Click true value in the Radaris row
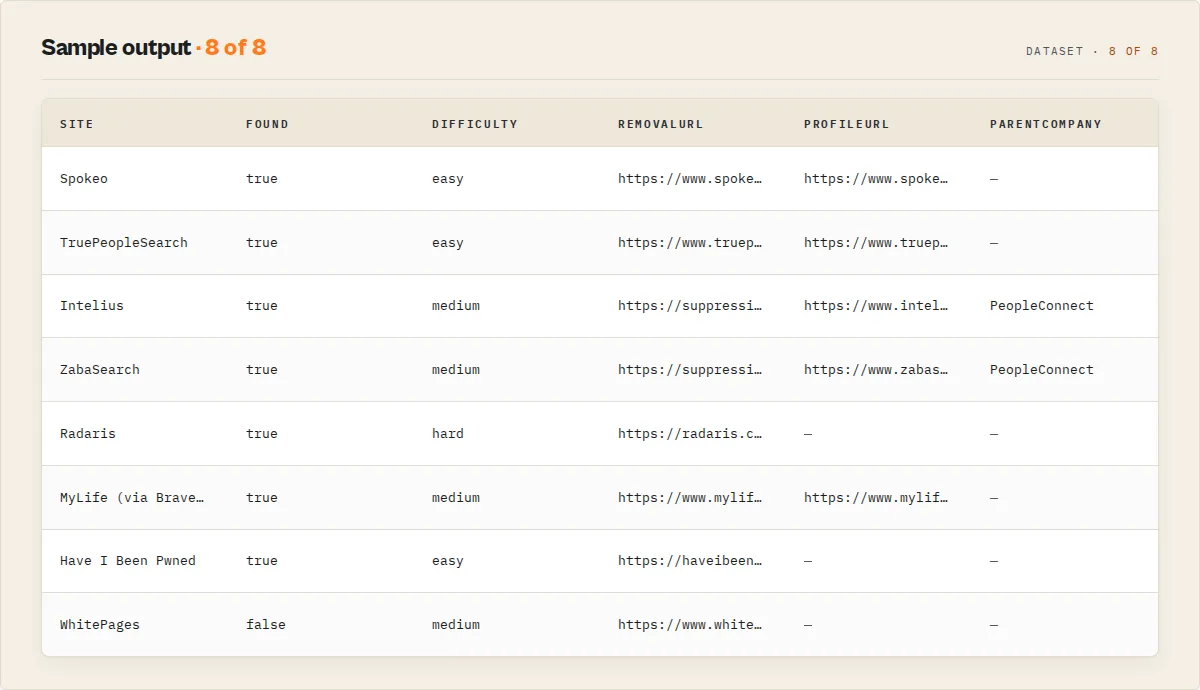The image size is (1200, 690). coord(262,434)
